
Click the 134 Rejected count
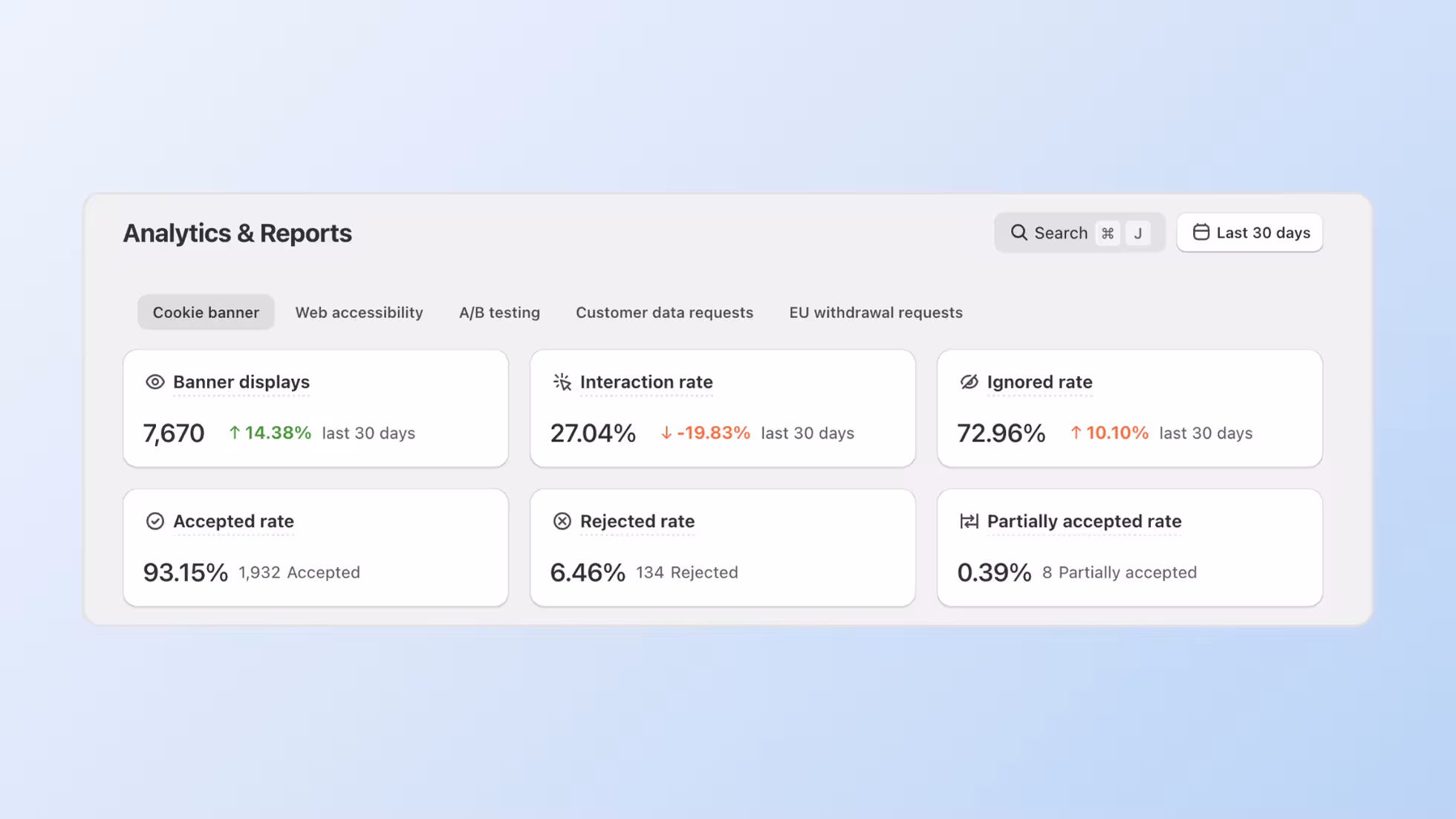point(687,572)
